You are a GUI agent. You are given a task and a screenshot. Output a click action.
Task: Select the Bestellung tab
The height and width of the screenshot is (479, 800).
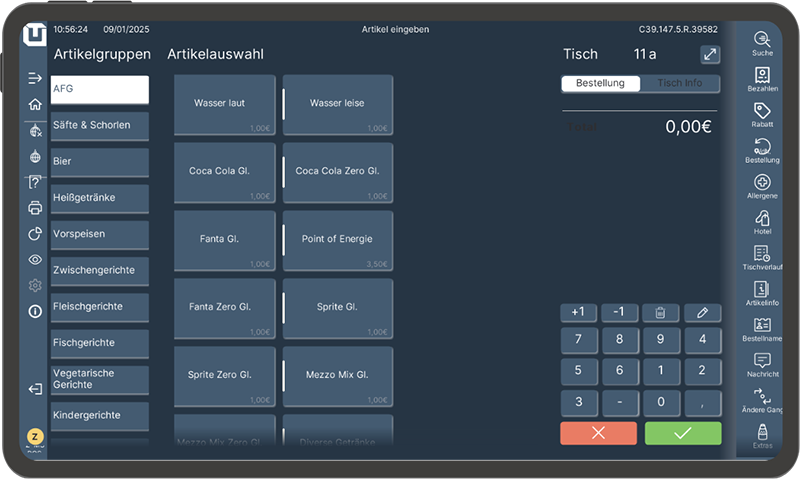(600, 83)
